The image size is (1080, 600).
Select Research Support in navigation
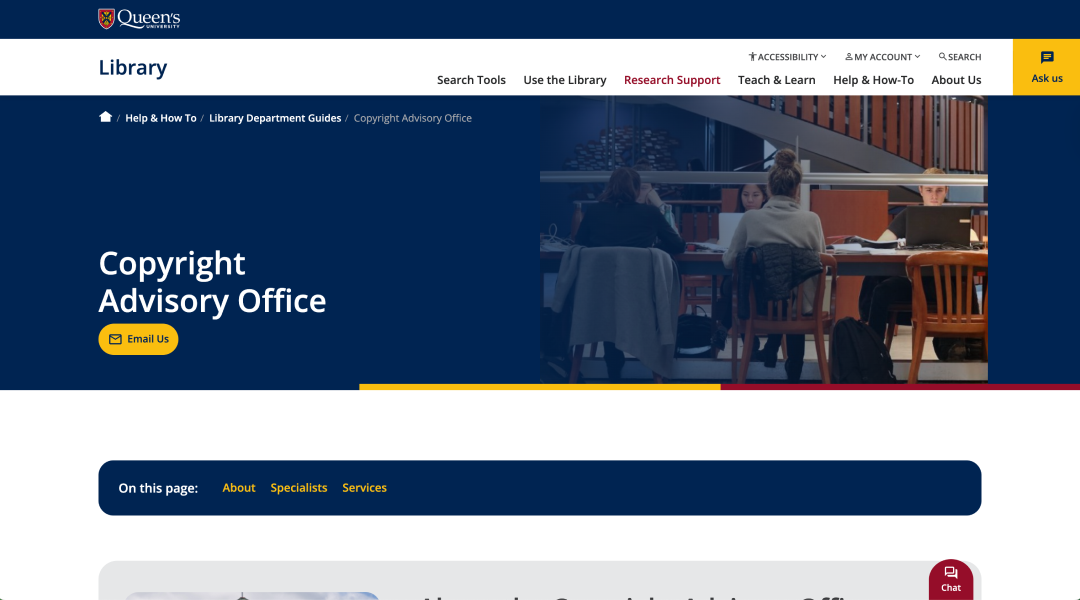click(672, 80)
